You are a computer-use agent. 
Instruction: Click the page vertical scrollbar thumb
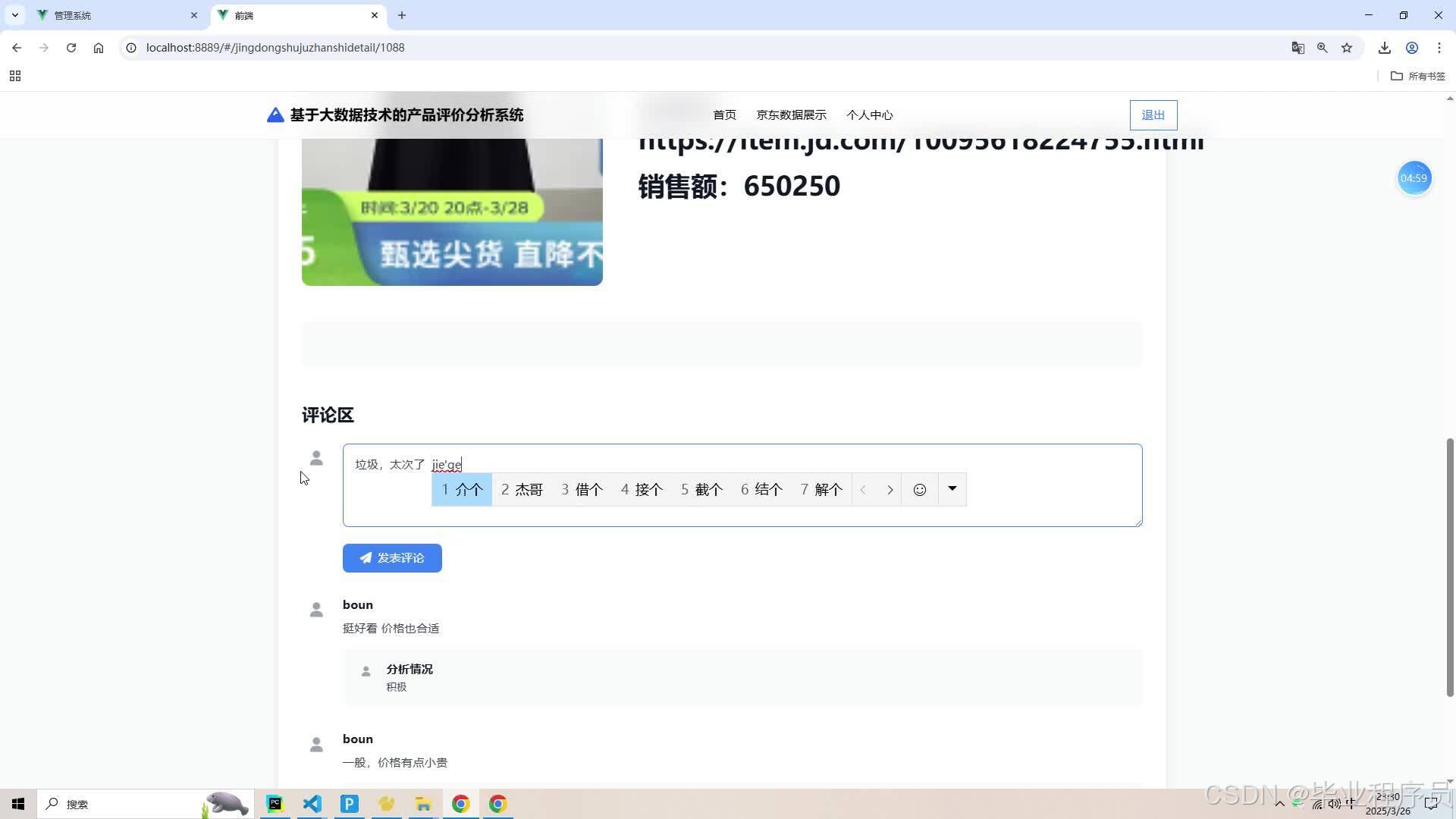point(1450,567)
